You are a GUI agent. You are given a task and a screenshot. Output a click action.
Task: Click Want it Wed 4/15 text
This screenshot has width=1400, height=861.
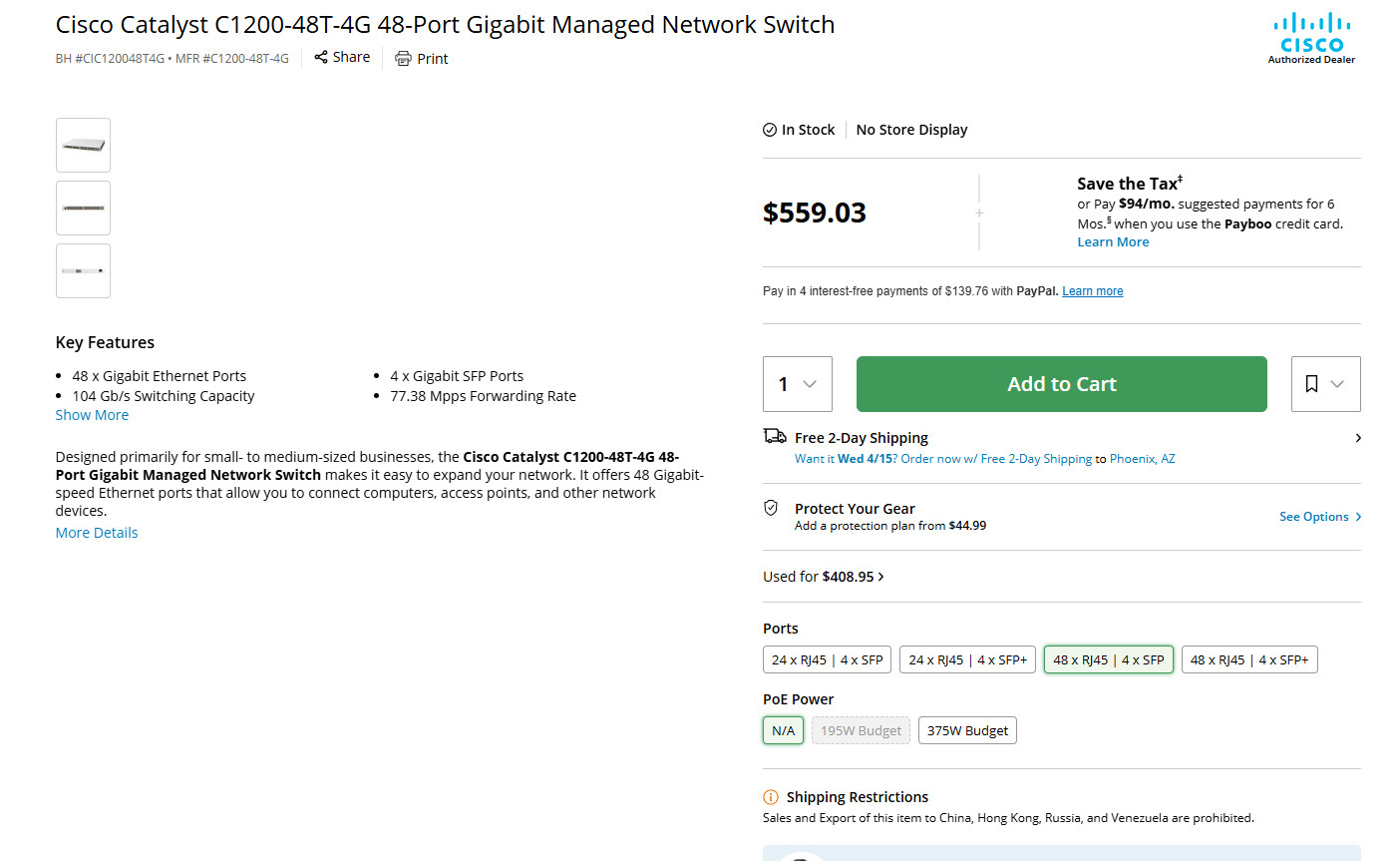point(846,459)
